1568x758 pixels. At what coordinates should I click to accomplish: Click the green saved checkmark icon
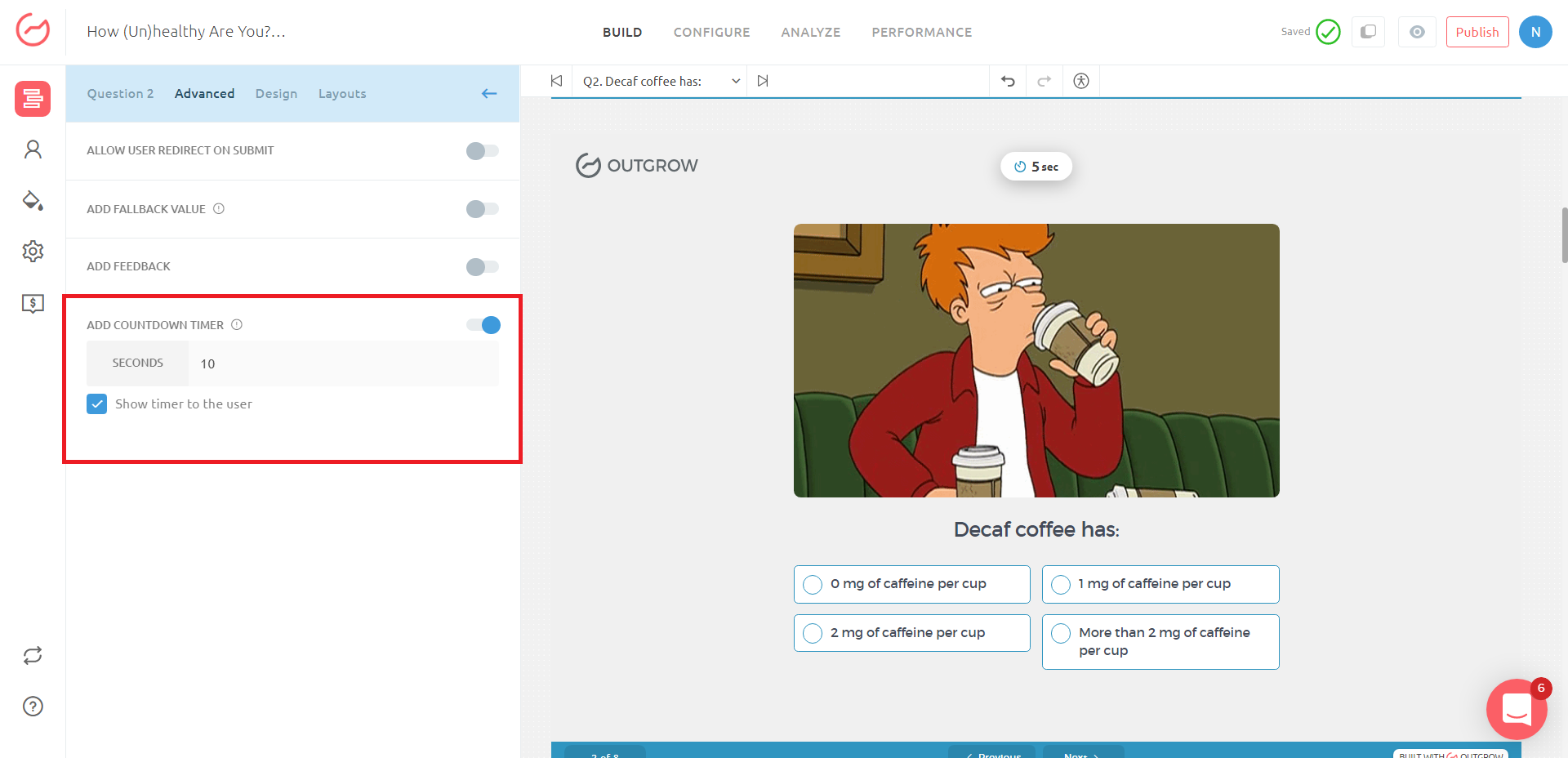pyautogui.click(x=1328, y=32)
